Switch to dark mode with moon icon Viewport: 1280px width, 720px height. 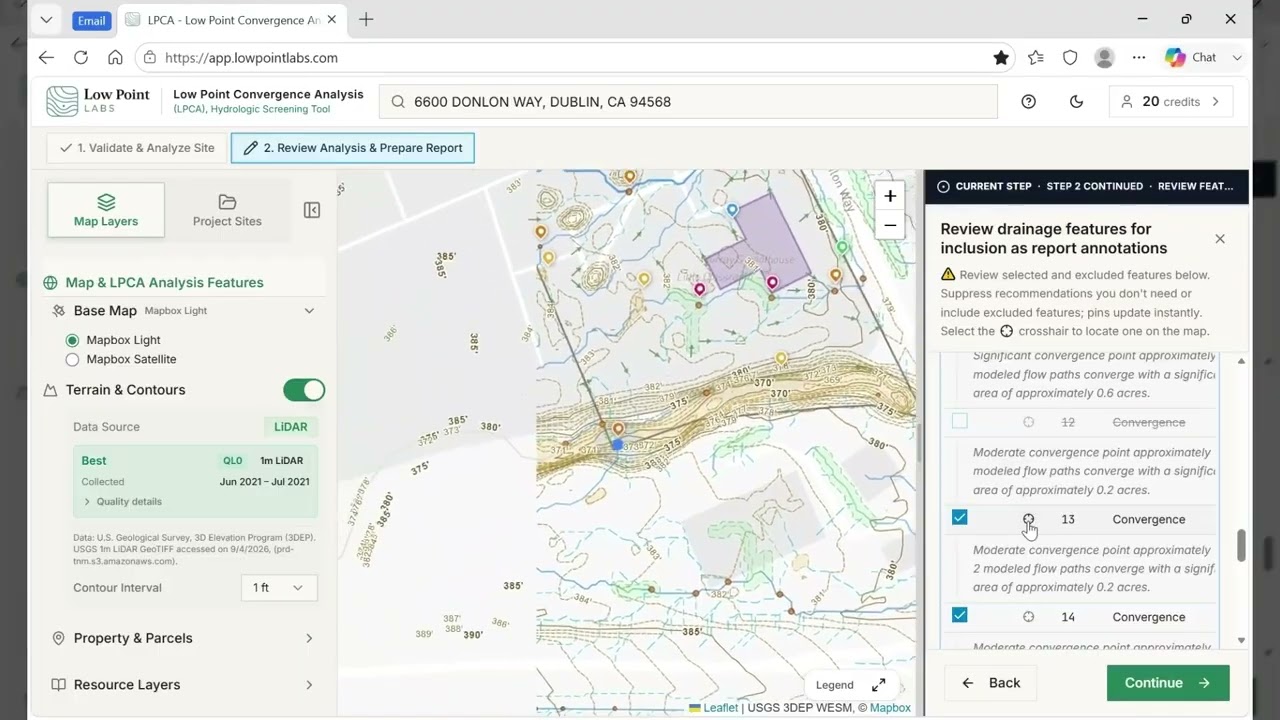[x=1076, y=101]
